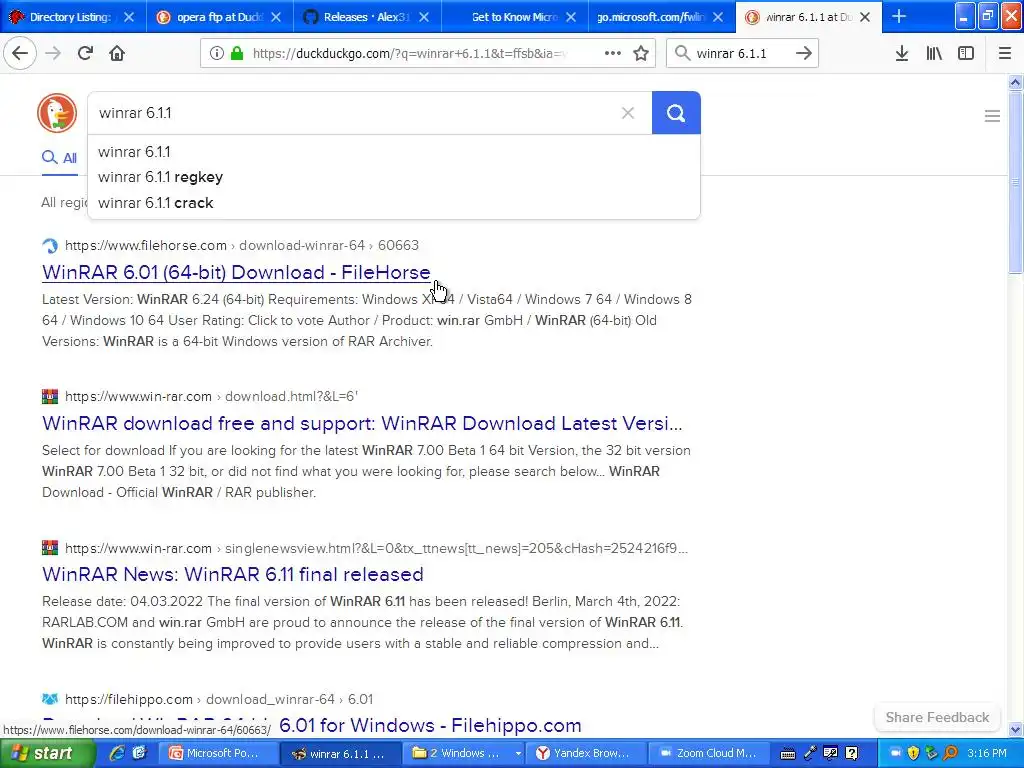Screen dimensions: 1024x768
Task: Click the security shield tray icon
Action: pos(913,754)
